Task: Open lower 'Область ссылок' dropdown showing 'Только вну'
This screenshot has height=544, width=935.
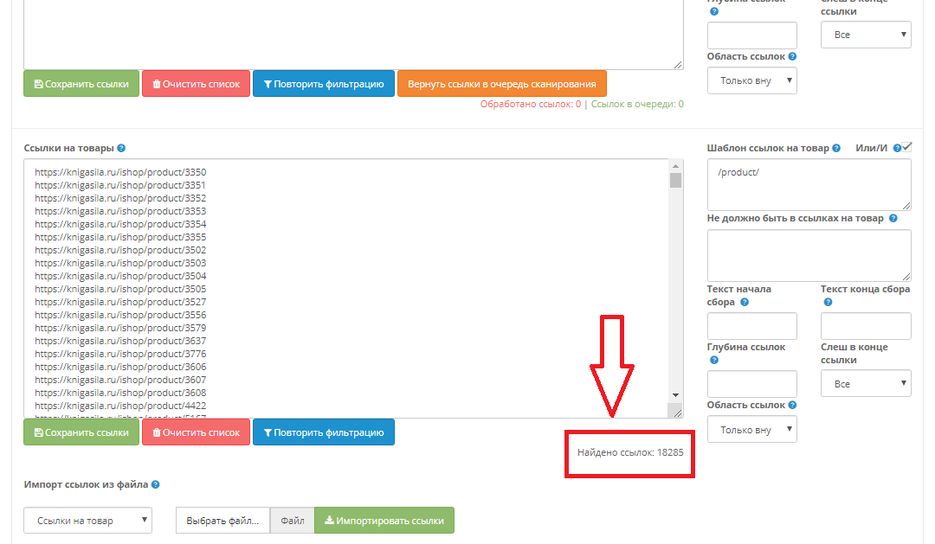Action: pos(751,430)
